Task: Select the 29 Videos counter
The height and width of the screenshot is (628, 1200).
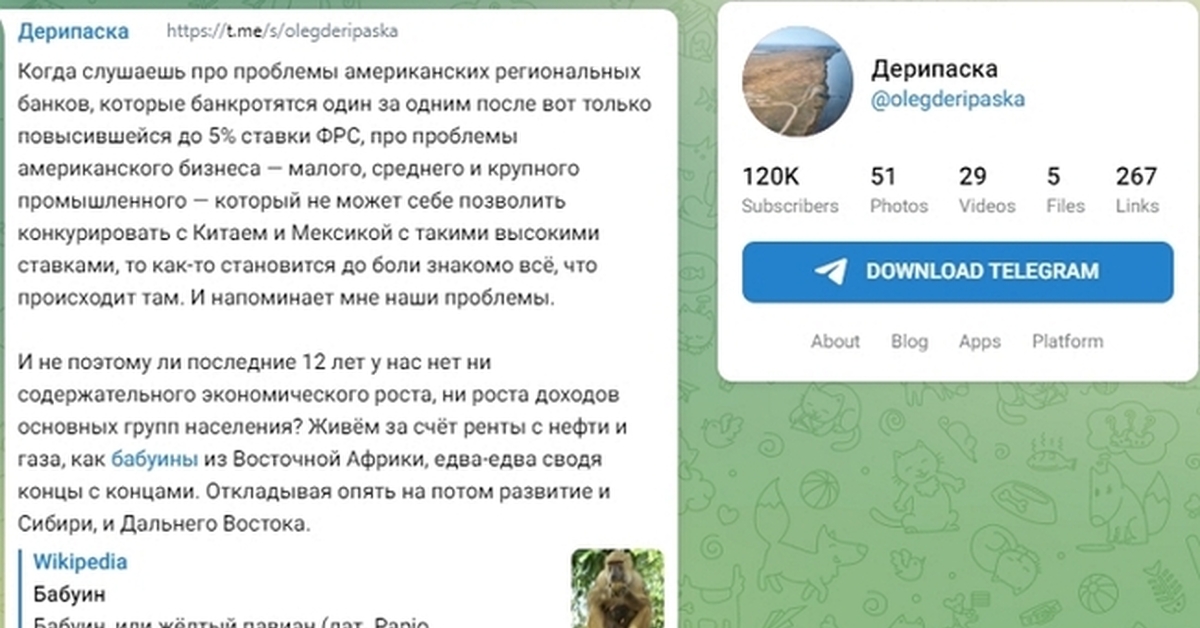Action: click(986, 190)
